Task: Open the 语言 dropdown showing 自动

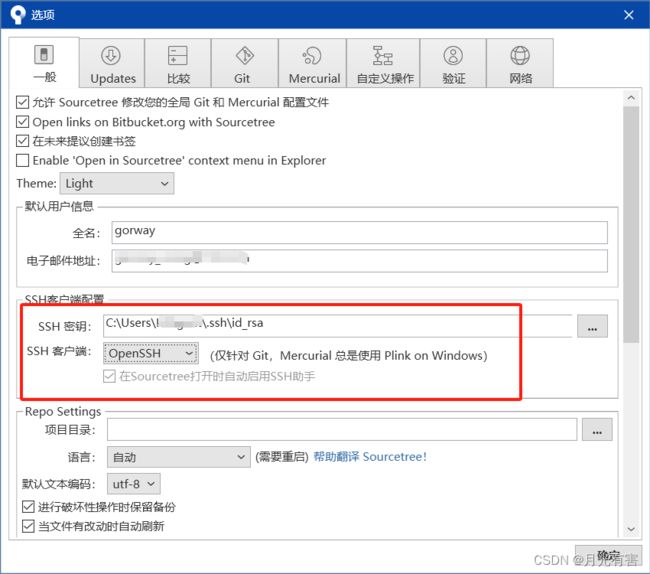Action: coord(179,457)
